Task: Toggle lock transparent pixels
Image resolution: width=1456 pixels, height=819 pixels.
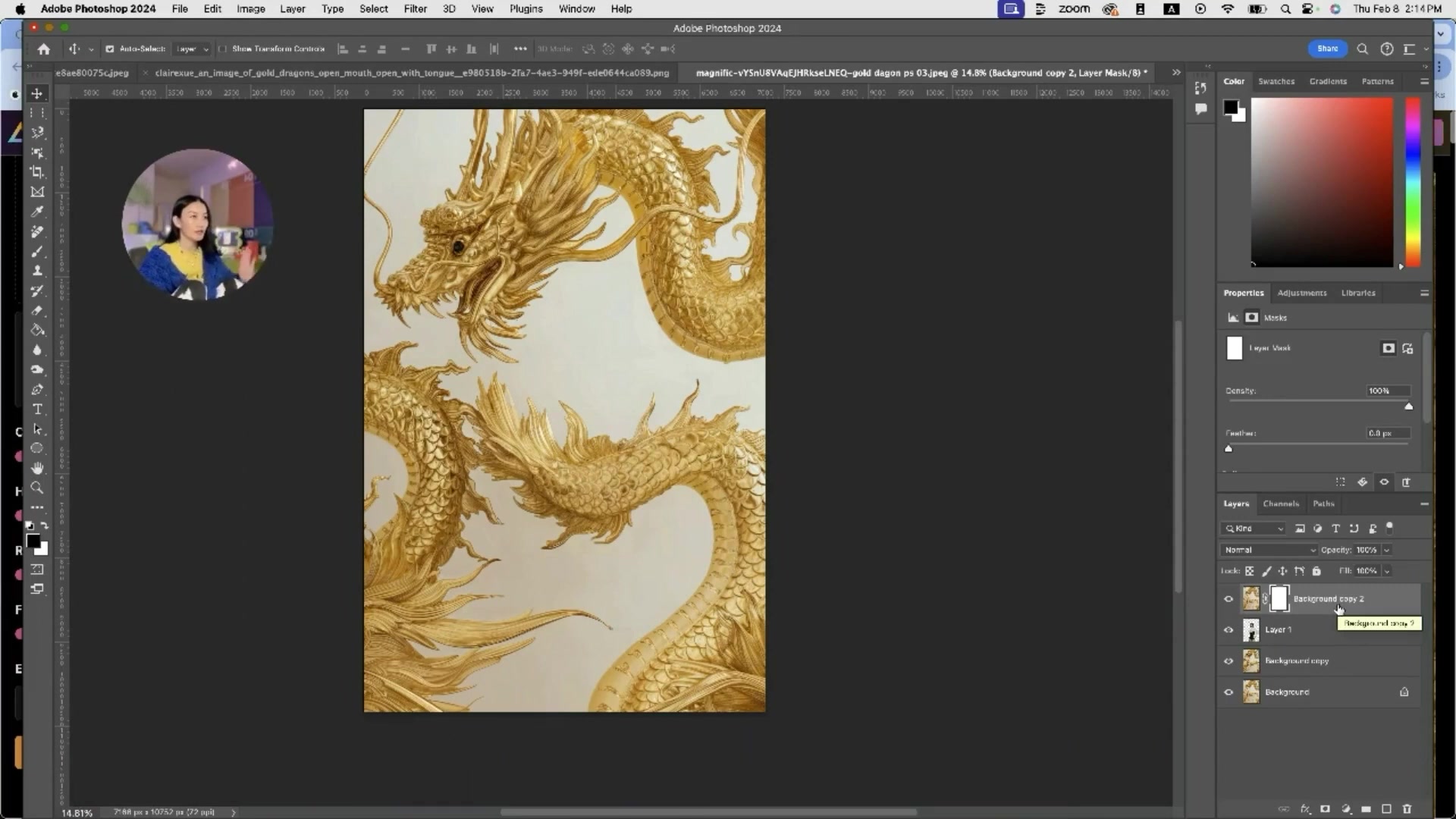Action: pos(1250,571)
